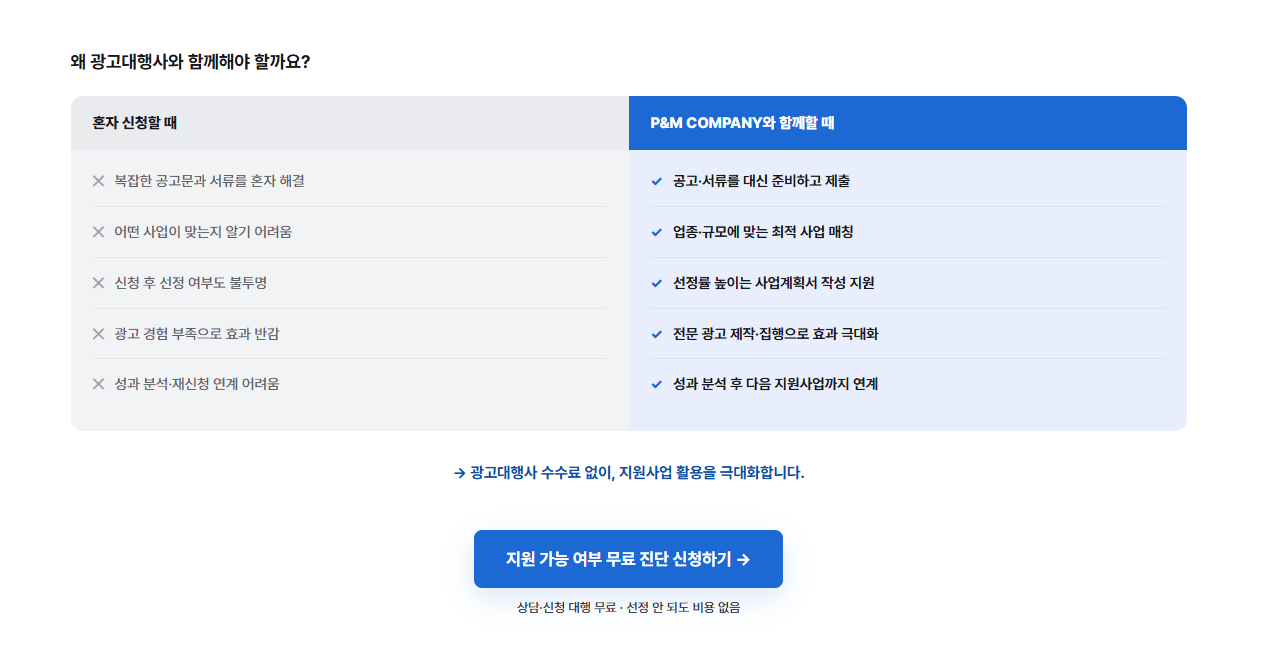Click the 상담·신청 대행 무료 note below button
The width and height of the screenshot is (1263, 664).
[x=629, y=607]
